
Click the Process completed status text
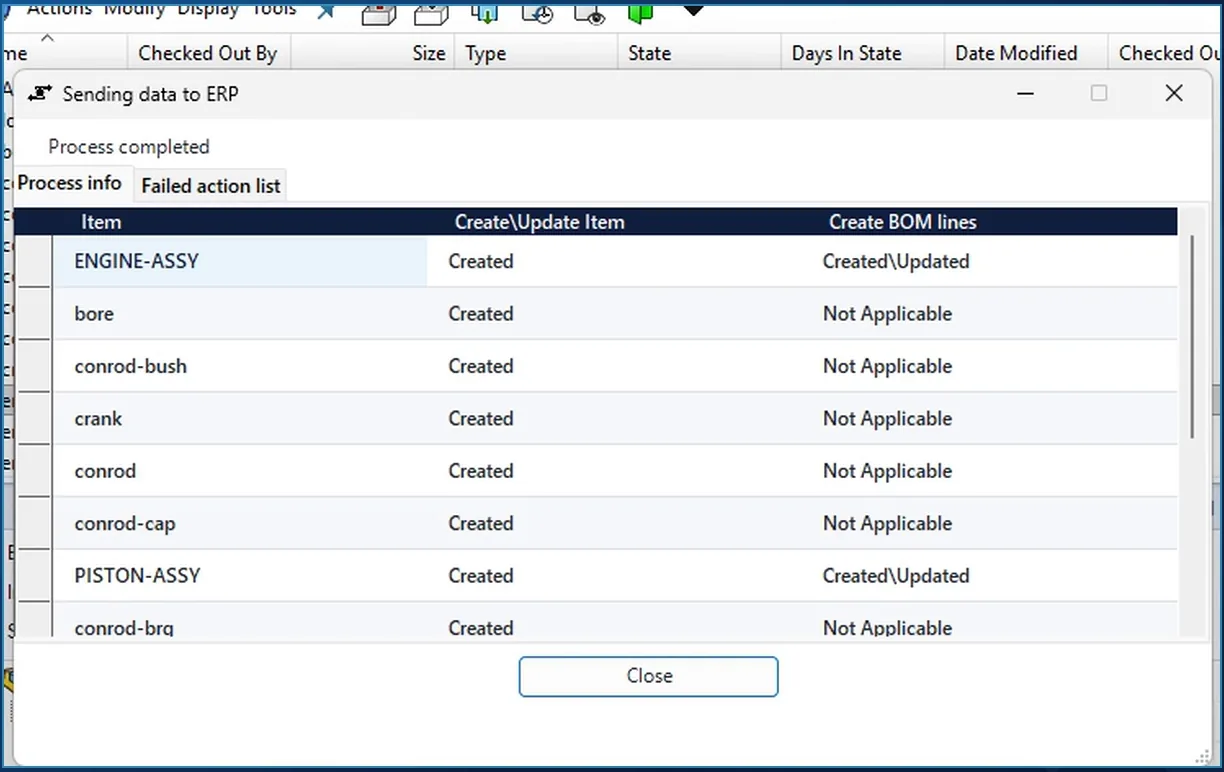(x=129, y=147)
